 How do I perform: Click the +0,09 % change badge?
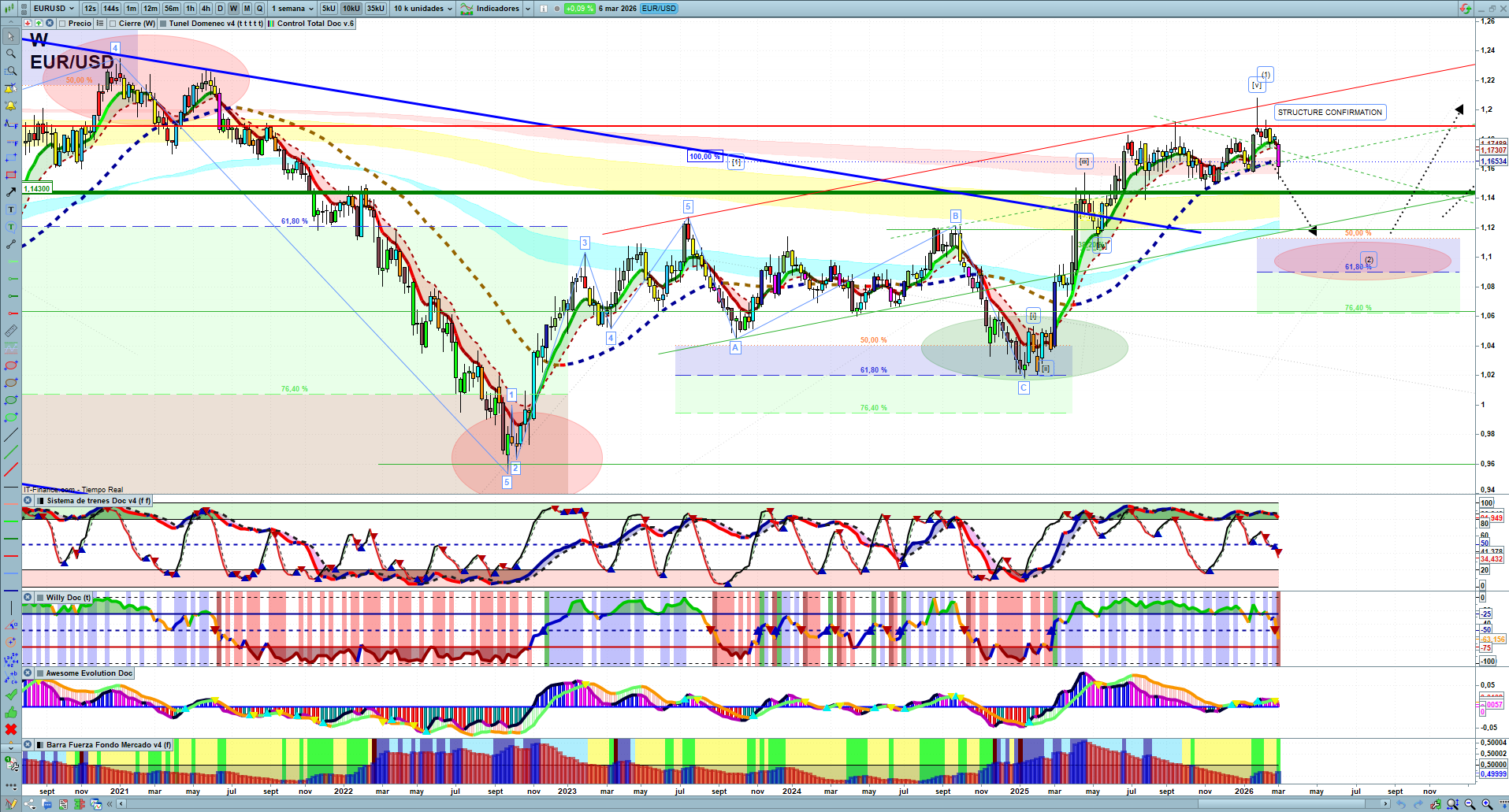click(579, 9)
